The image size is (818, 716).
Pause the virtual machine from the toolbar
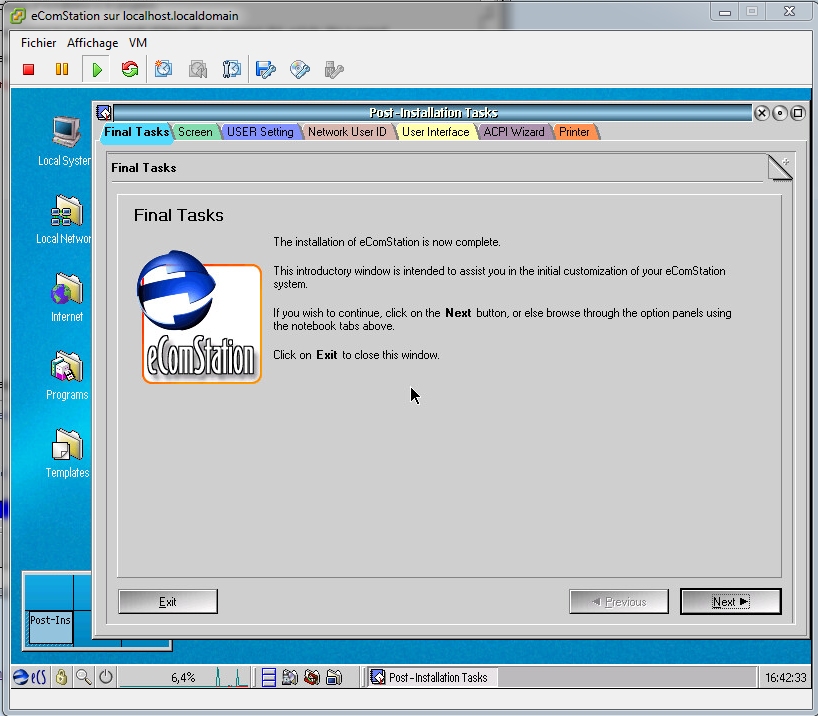[x=62, y=69]
